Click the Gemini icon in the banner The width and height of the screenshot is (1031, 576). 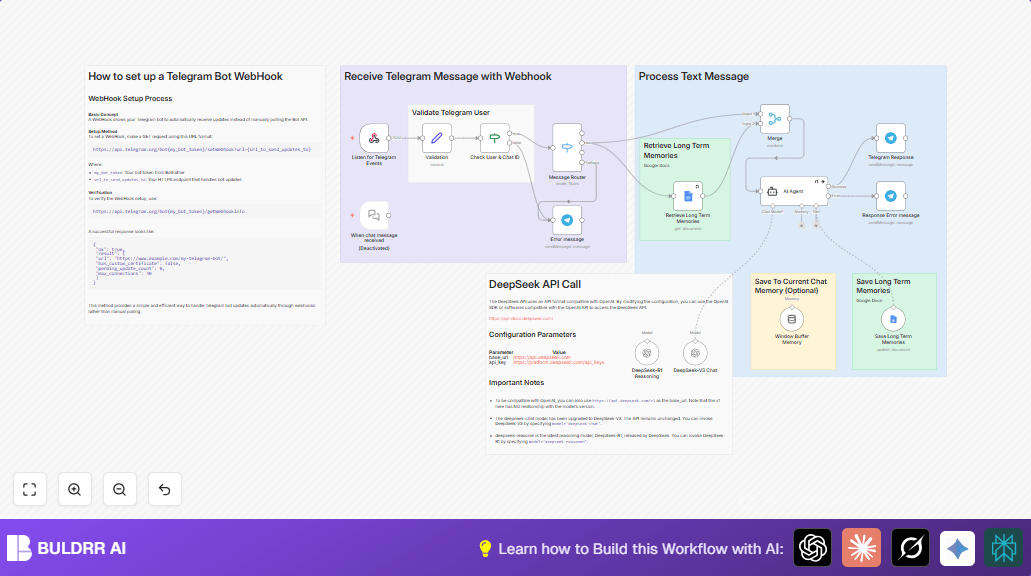[957, 548]
